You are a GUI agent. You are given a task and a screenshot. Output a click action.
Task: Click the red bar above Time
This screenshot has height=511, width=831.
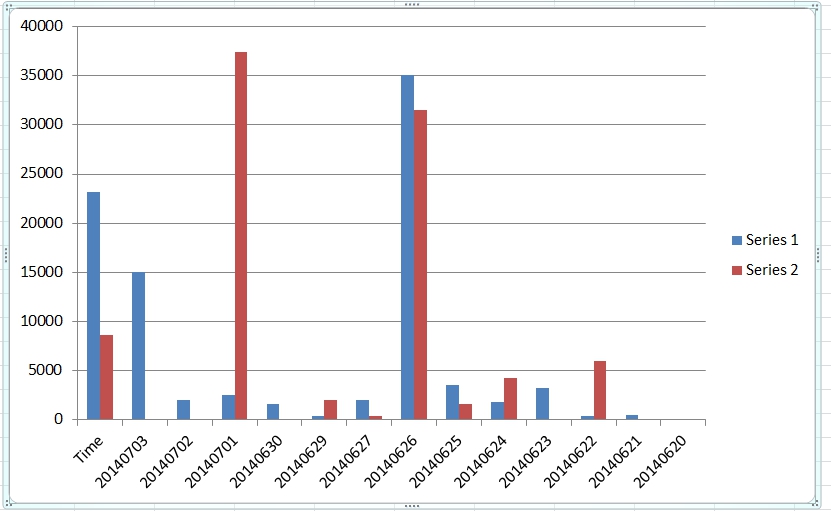tap(106, 377)
